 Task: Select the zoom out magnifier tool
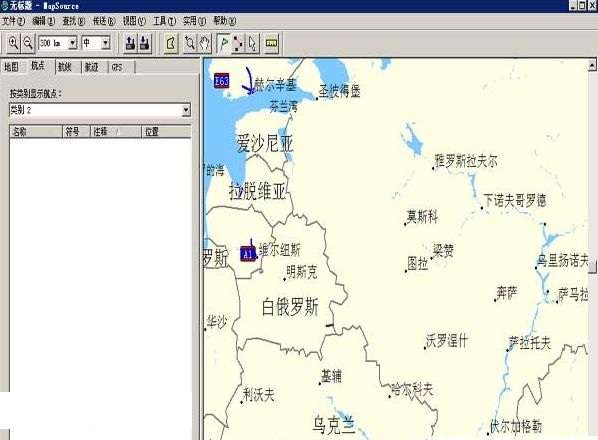click(x=28, y=43)
